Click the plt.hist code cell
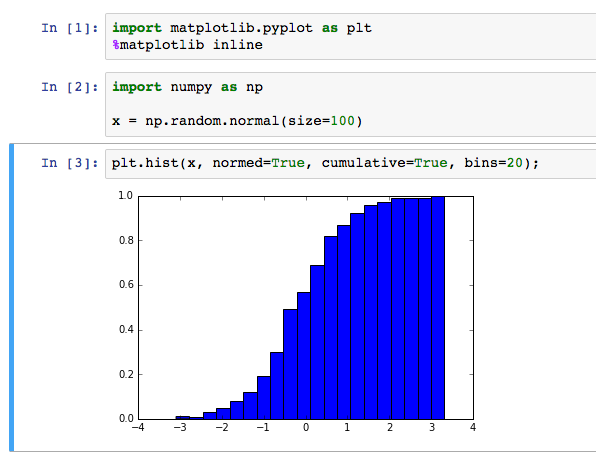This screenshot has height=461, width=596. (350, 164)
